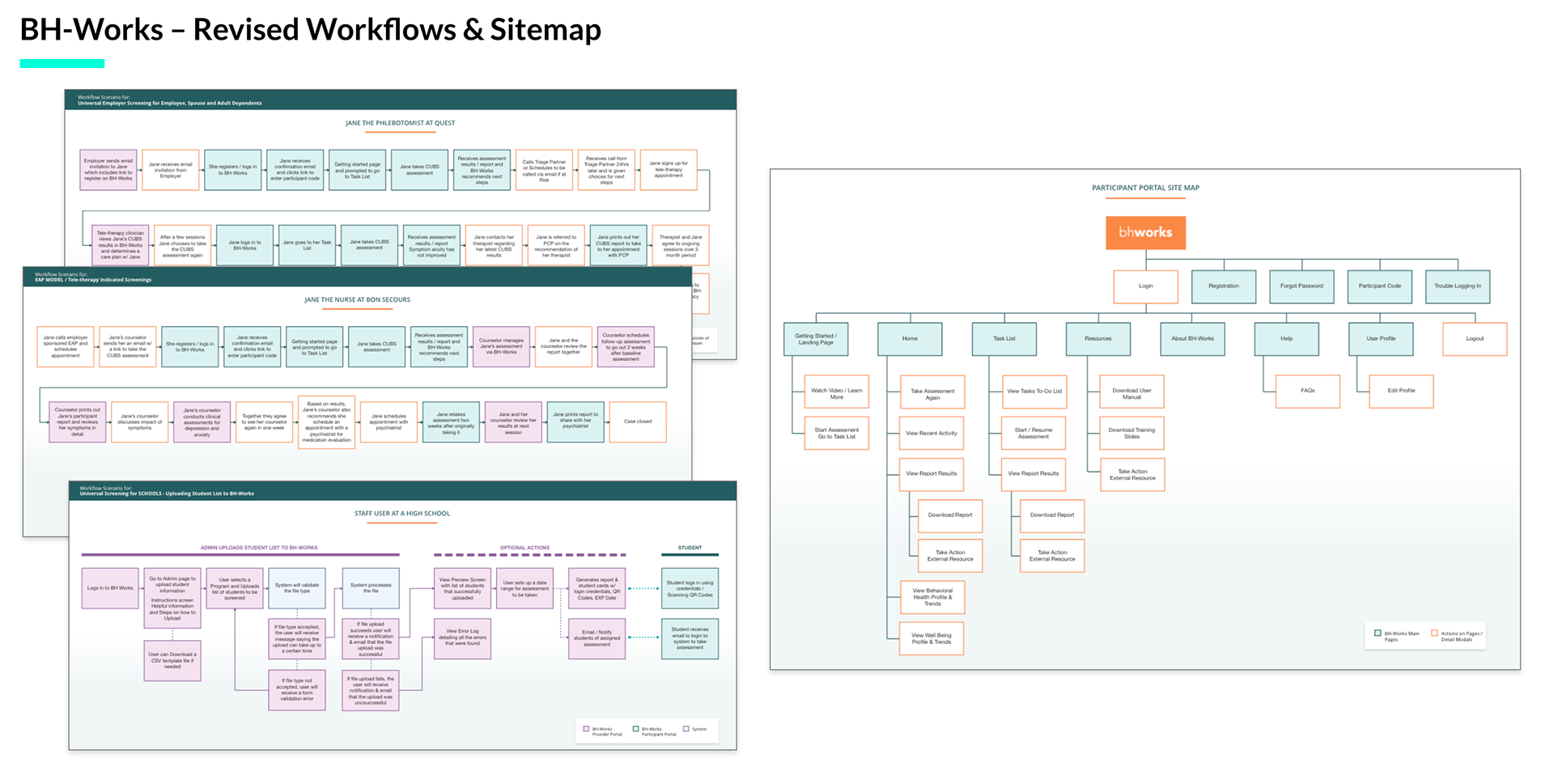Viewport: 1554px width, 784px height.
Task: Click the System will validate the file type box
Action: (297, 588)
